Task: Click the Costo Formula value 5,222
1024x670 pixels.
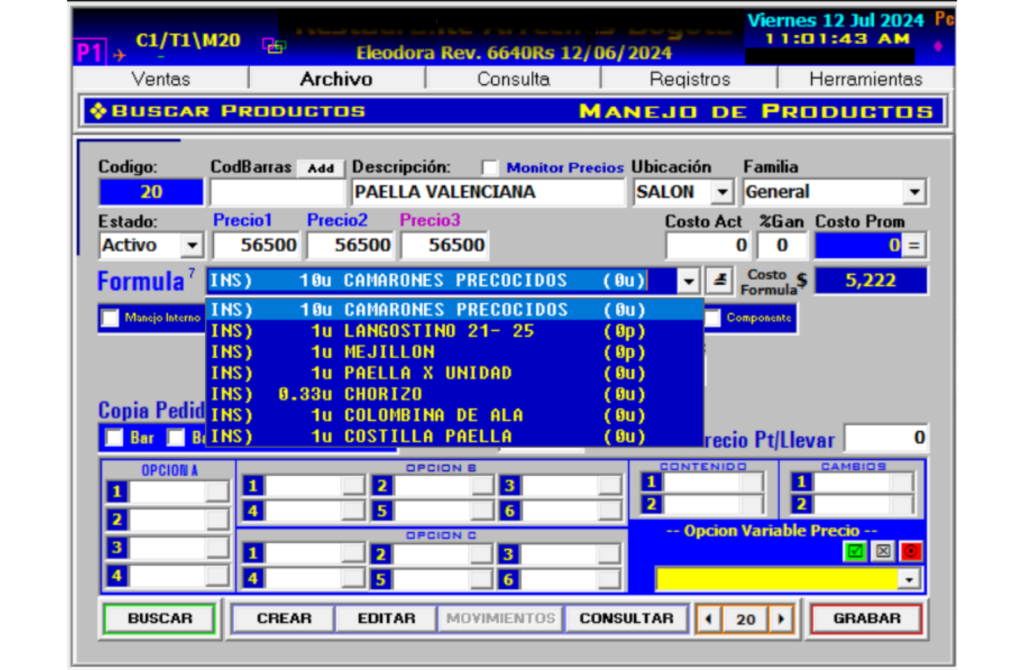Action: (x=871, y=281)
